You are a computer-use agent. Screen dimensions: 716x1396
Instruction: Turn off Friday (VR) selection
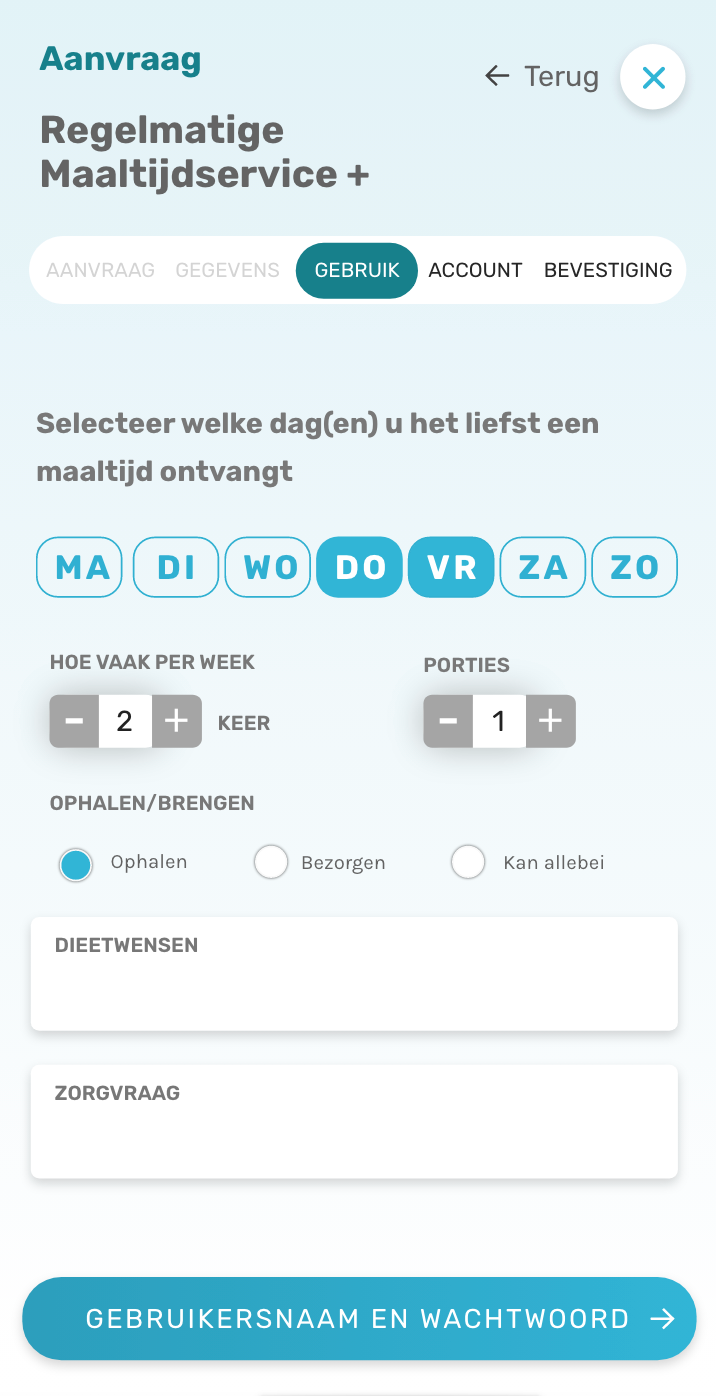pos(451,567)
